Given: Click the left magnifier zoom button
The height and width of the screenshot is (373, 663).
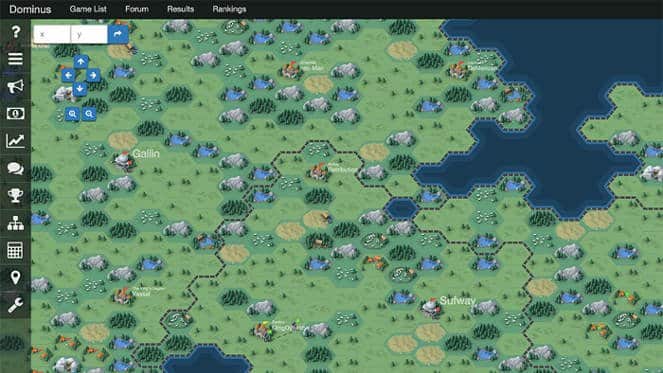Looking at the screenshot, I should point(72,114).
